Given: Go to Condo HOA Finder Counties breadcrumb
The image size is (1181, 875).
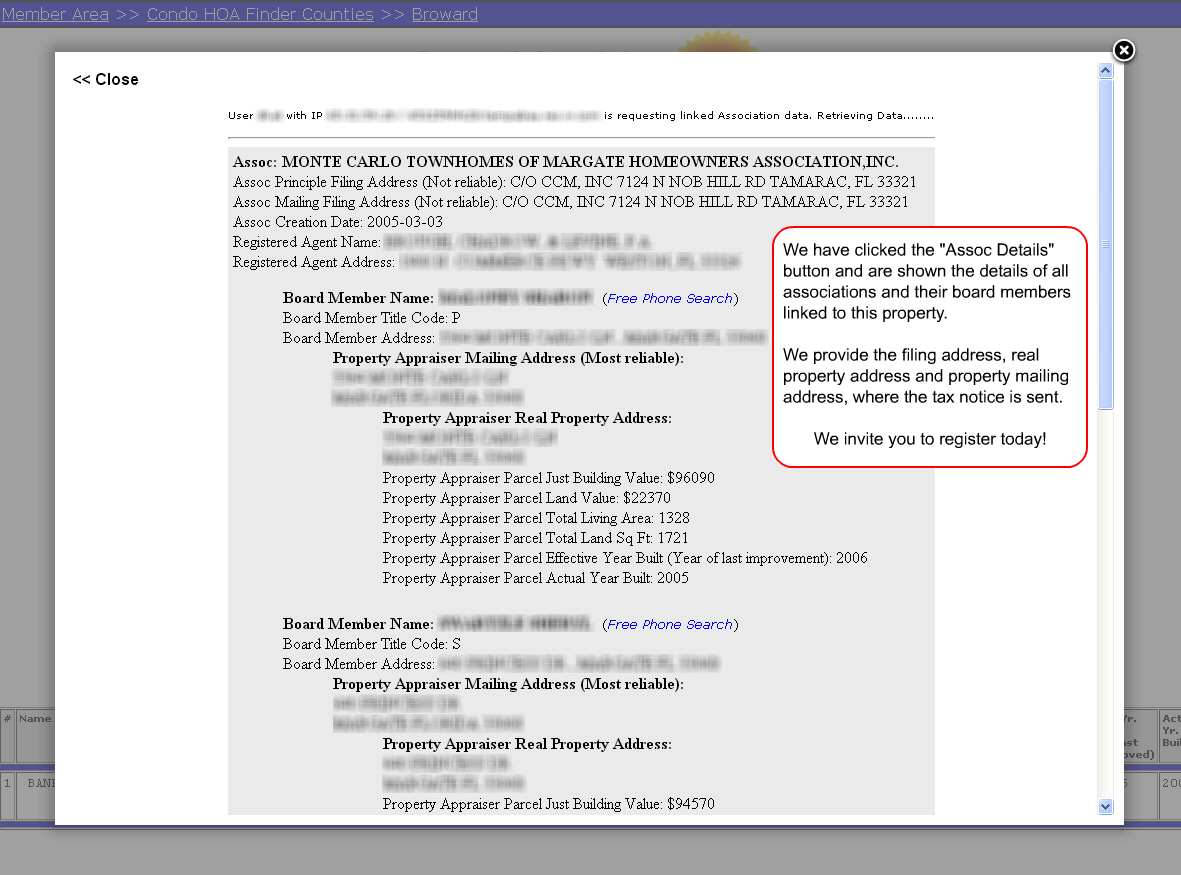Looking at the screenshot, I should 260,14.
